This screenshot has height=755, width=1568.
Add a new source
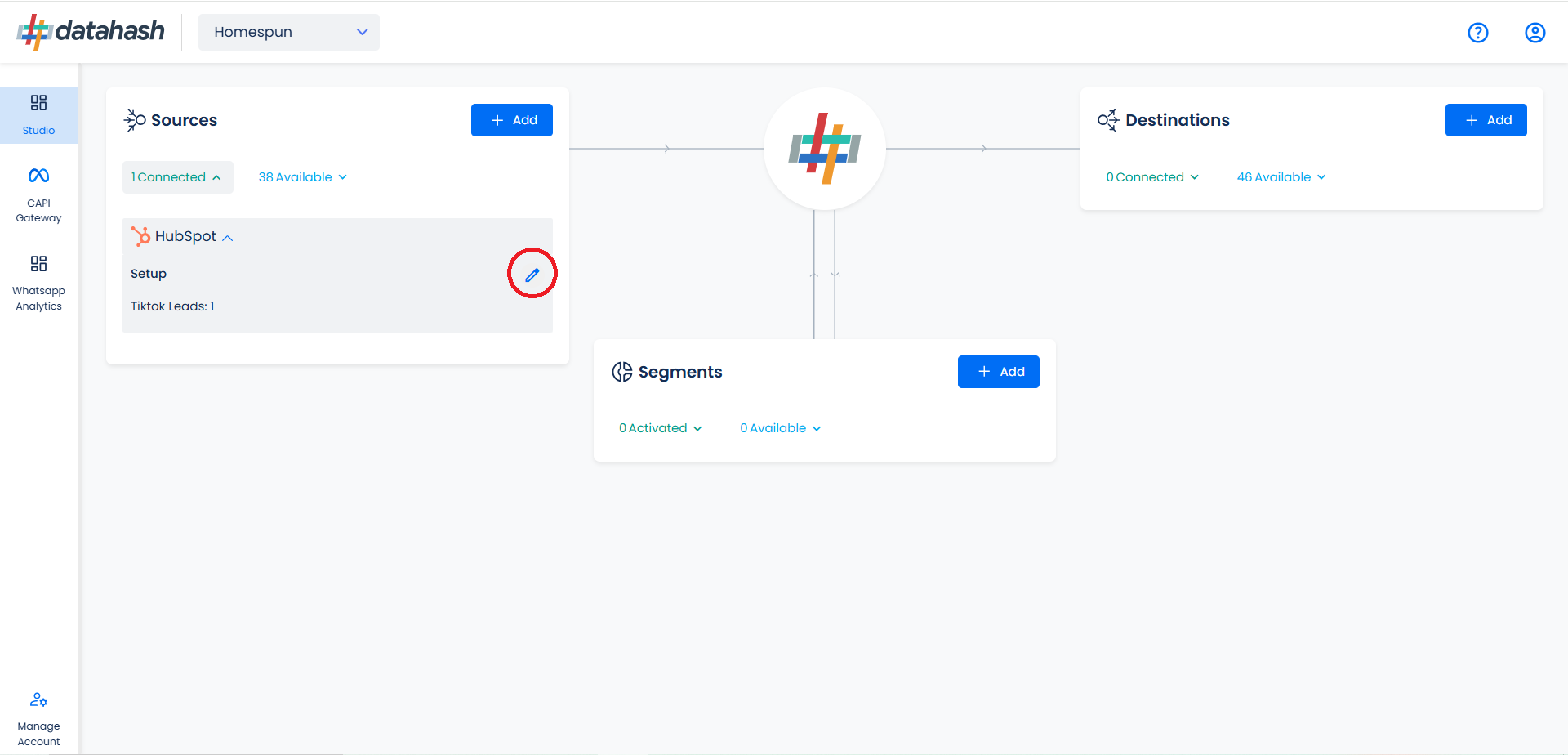(x=512, y=120)
